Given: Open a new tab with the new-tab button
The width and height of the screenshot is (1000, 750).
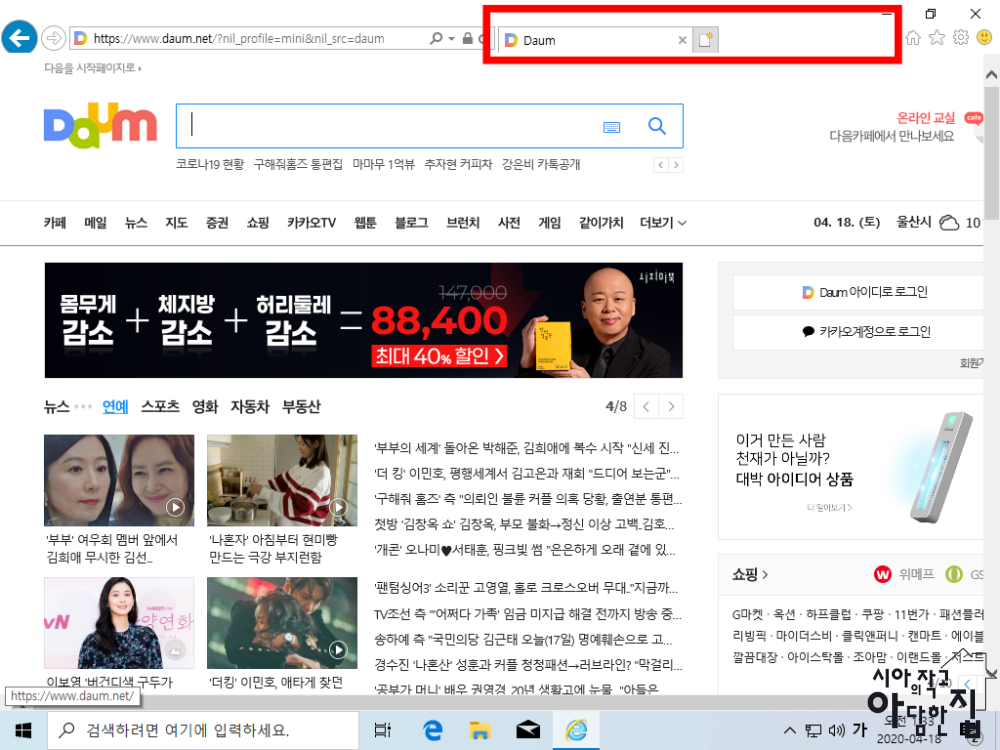Looking at the screenshot, I should coord(705,40).
